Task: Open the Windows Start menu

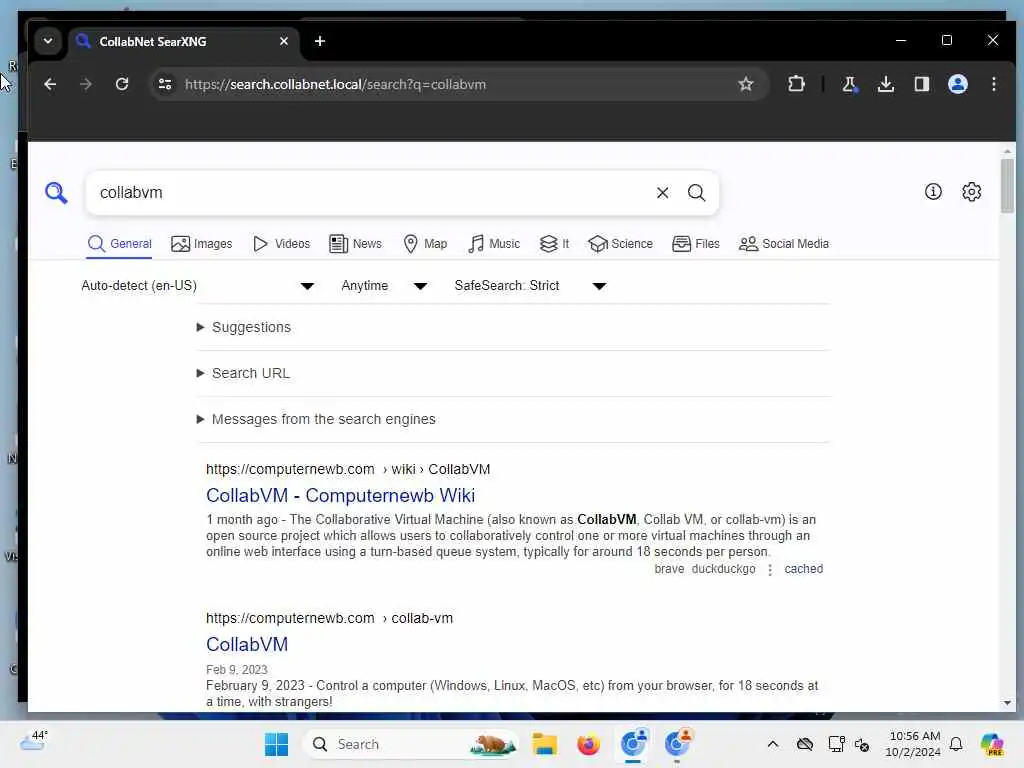Action: (277, 744)
